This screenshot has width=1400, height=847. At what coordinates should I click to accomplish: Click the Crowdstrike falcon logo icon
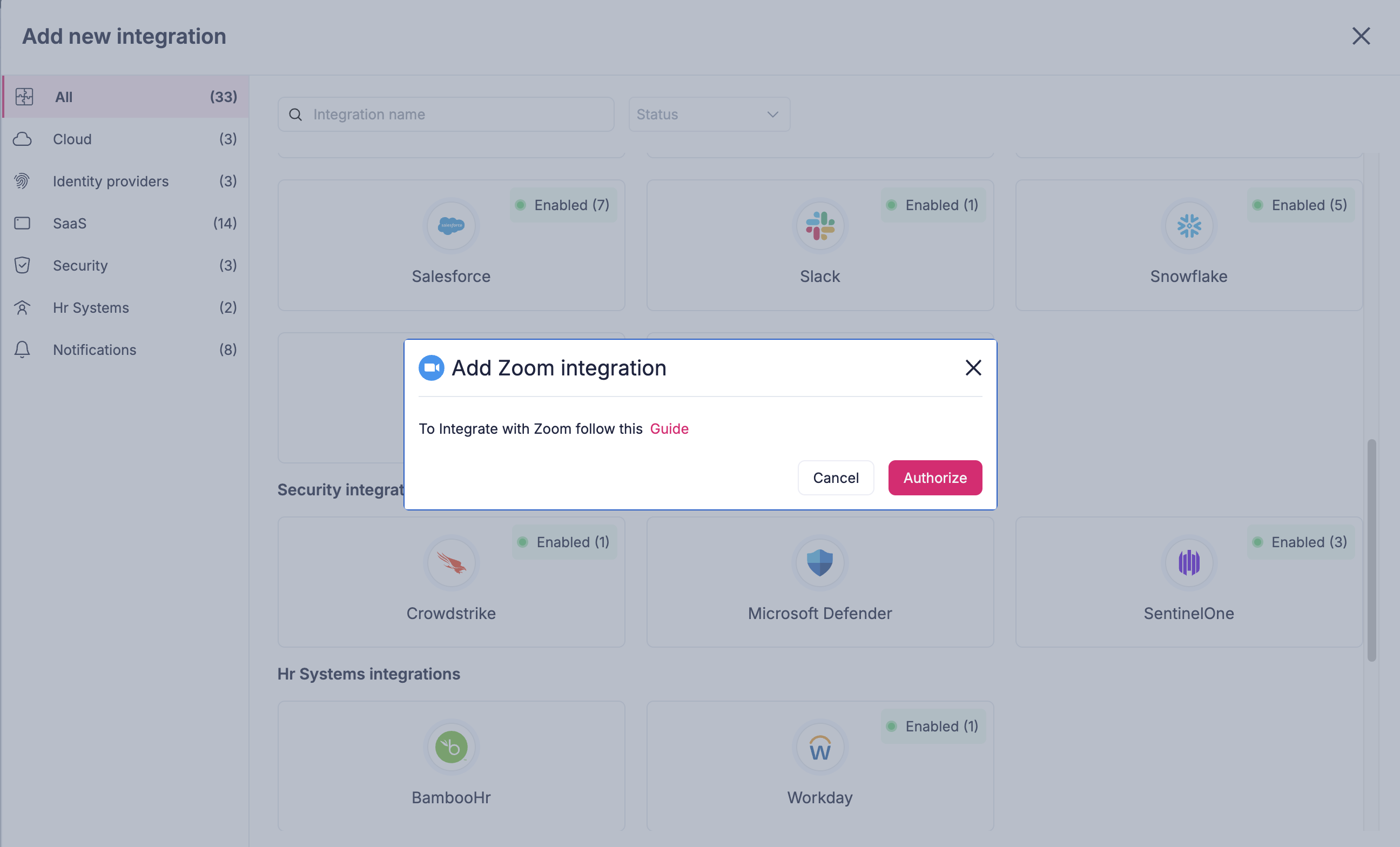[451, 562]
